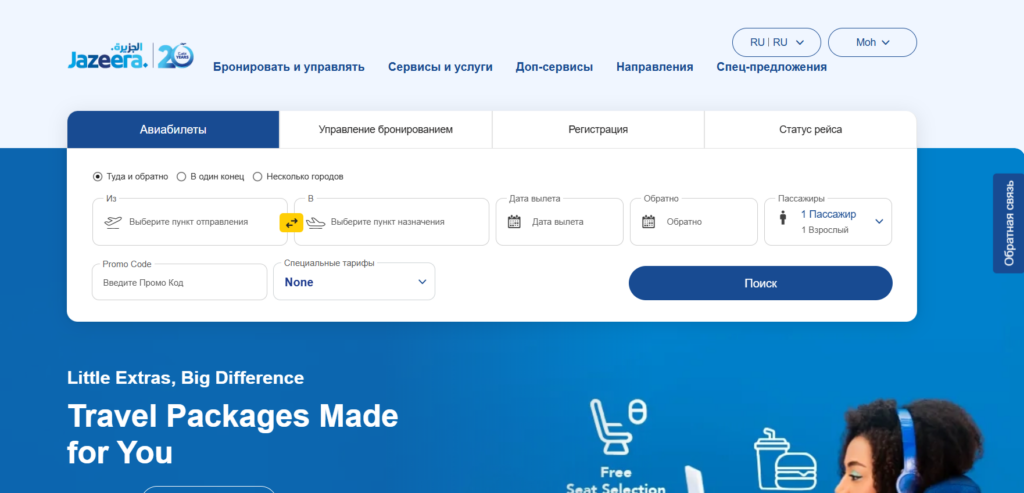Image resolution: width=1024 pixels, height=493 pixels.
Task: Open the 'Обратная связь' feedback side tab
Action: [1008, 223]
